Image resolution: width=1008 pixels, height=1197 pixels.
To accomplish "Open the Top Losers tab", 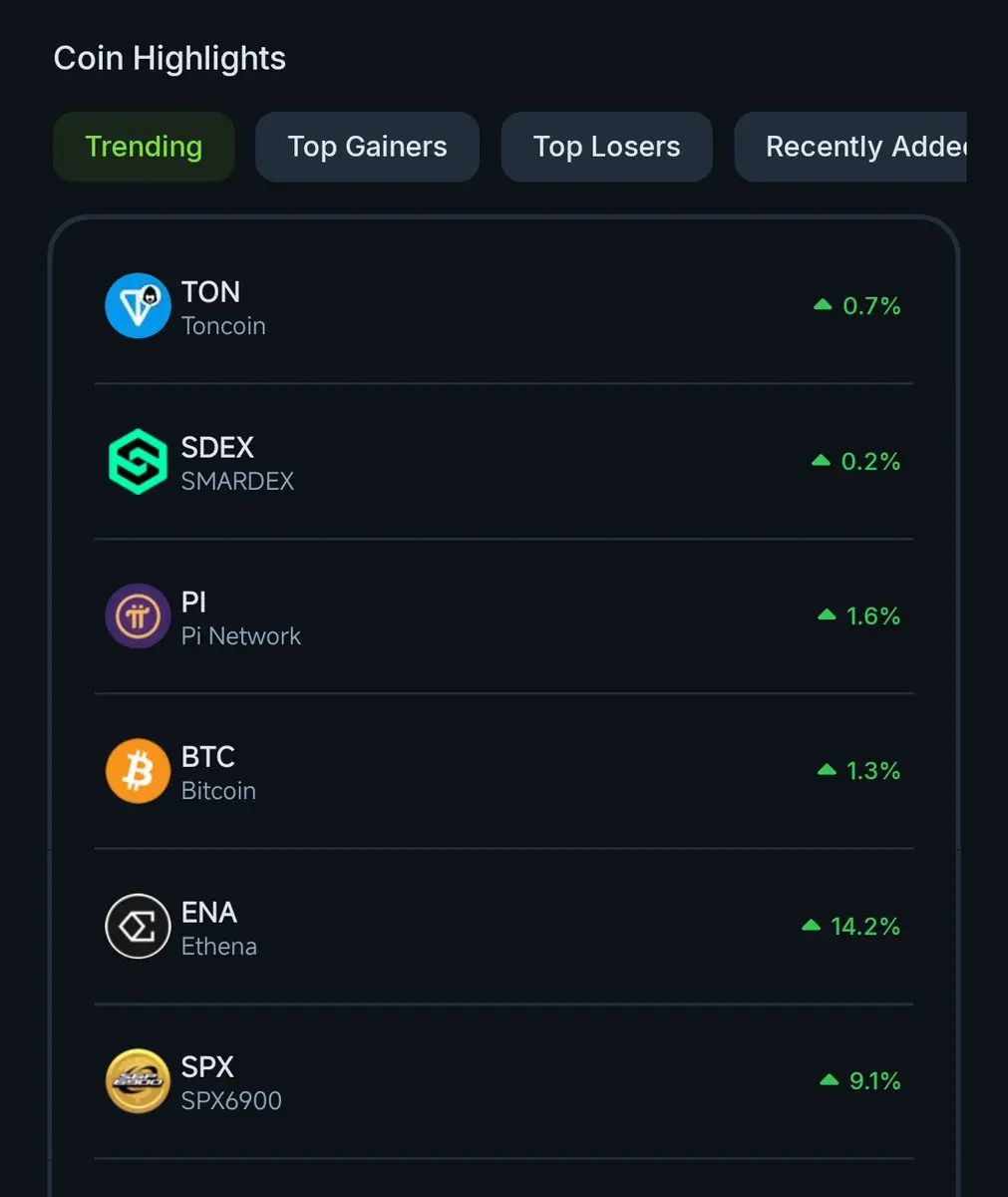I will point(606,147).
